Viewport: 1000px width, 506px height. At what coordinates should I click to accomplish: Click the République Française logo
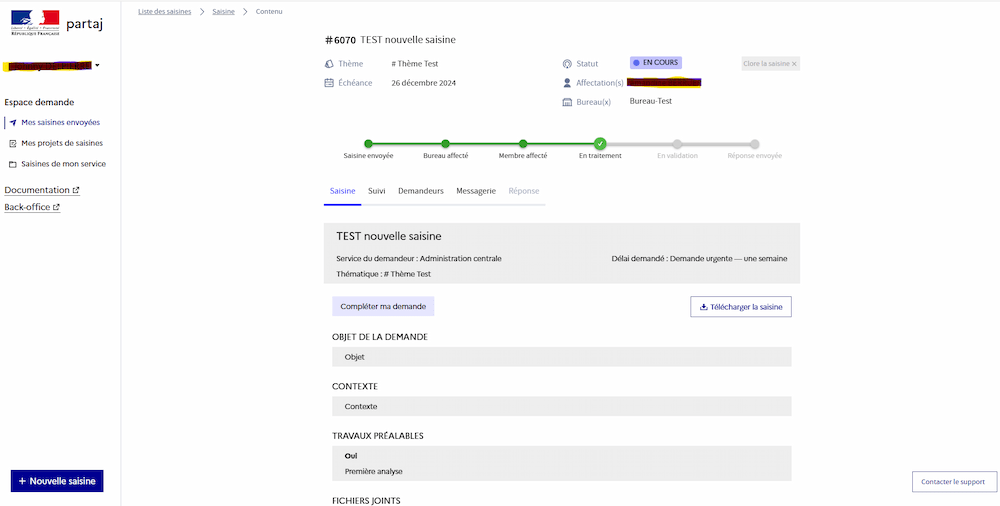(x=35, y=23)
